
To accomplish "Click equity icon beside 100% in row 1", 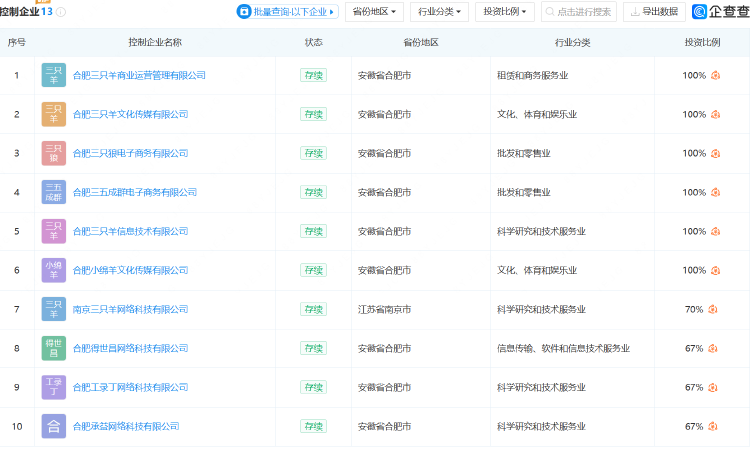I will (715, 75).
